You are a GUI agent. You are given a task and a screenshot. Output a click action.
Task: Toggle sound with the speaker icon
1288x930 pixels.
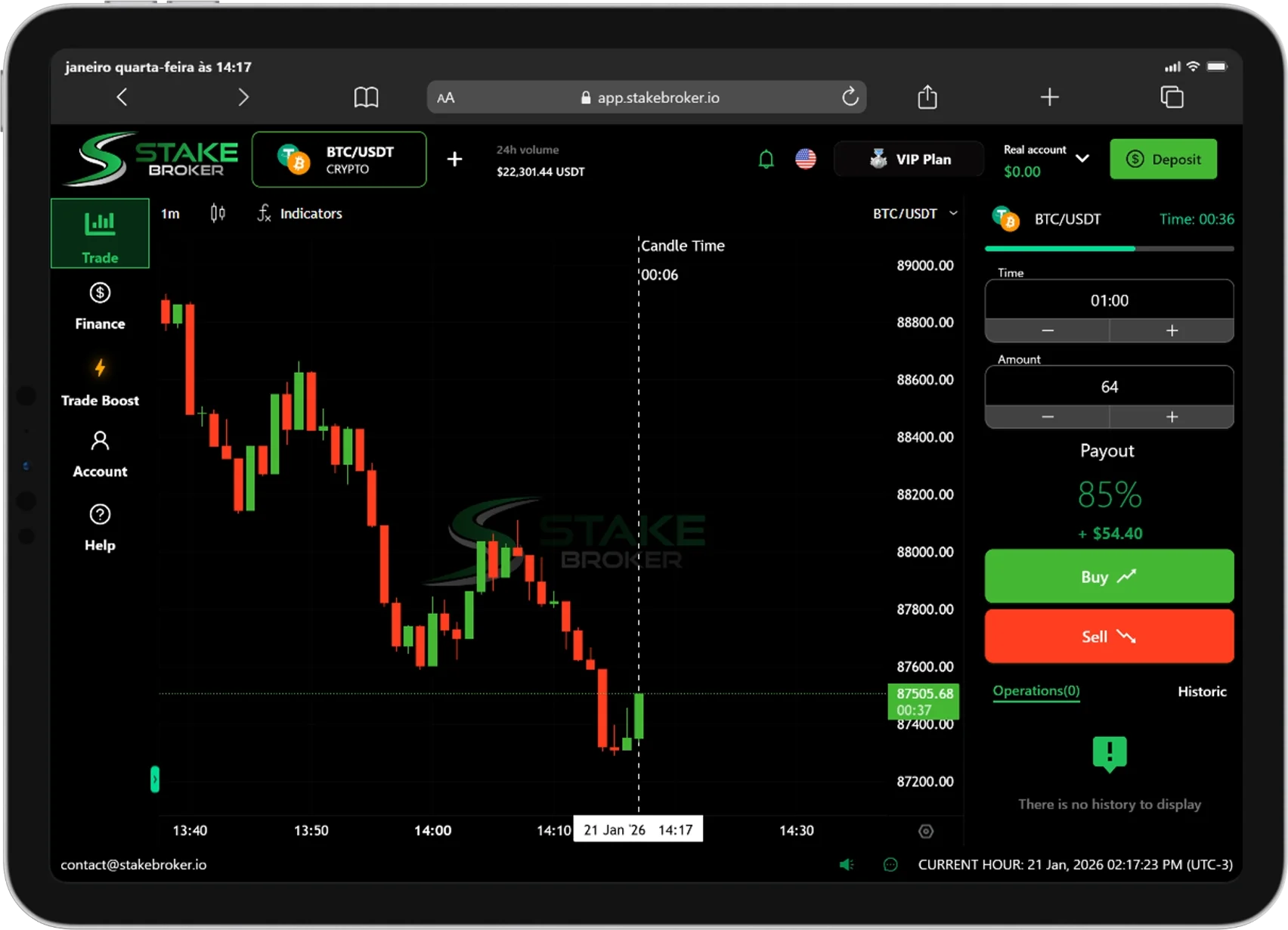pyautogui.click(x=847, y=864)
